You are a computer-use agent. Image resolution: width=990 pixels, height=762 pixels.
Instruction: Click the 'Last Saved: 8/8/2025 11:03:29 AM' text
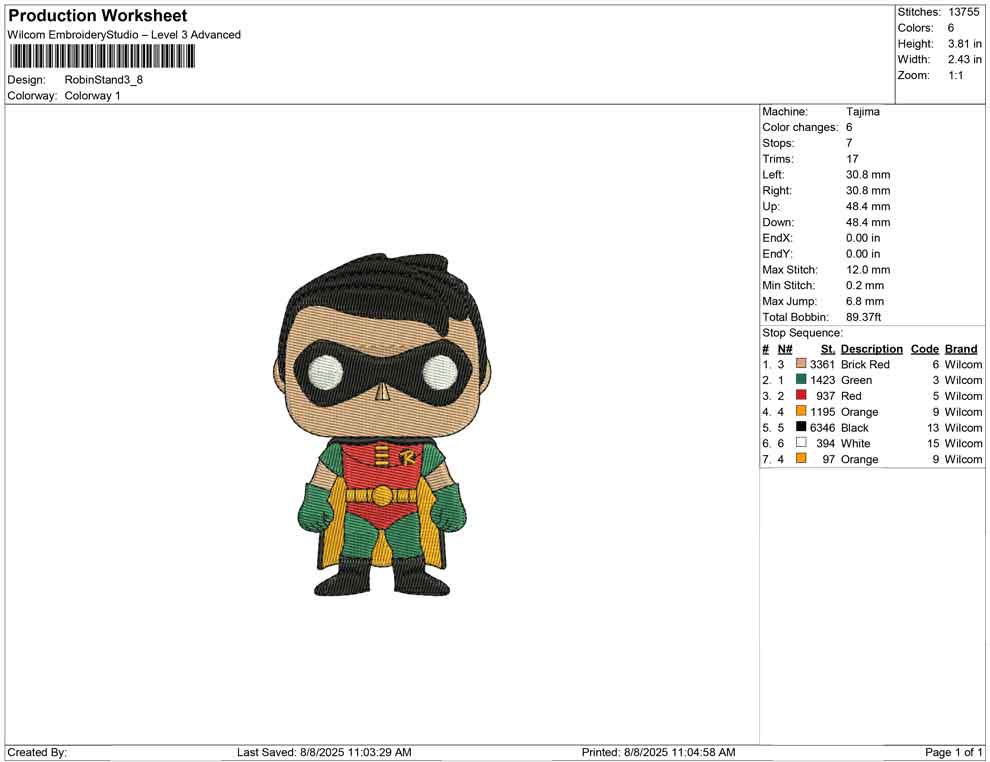(324, 752)
